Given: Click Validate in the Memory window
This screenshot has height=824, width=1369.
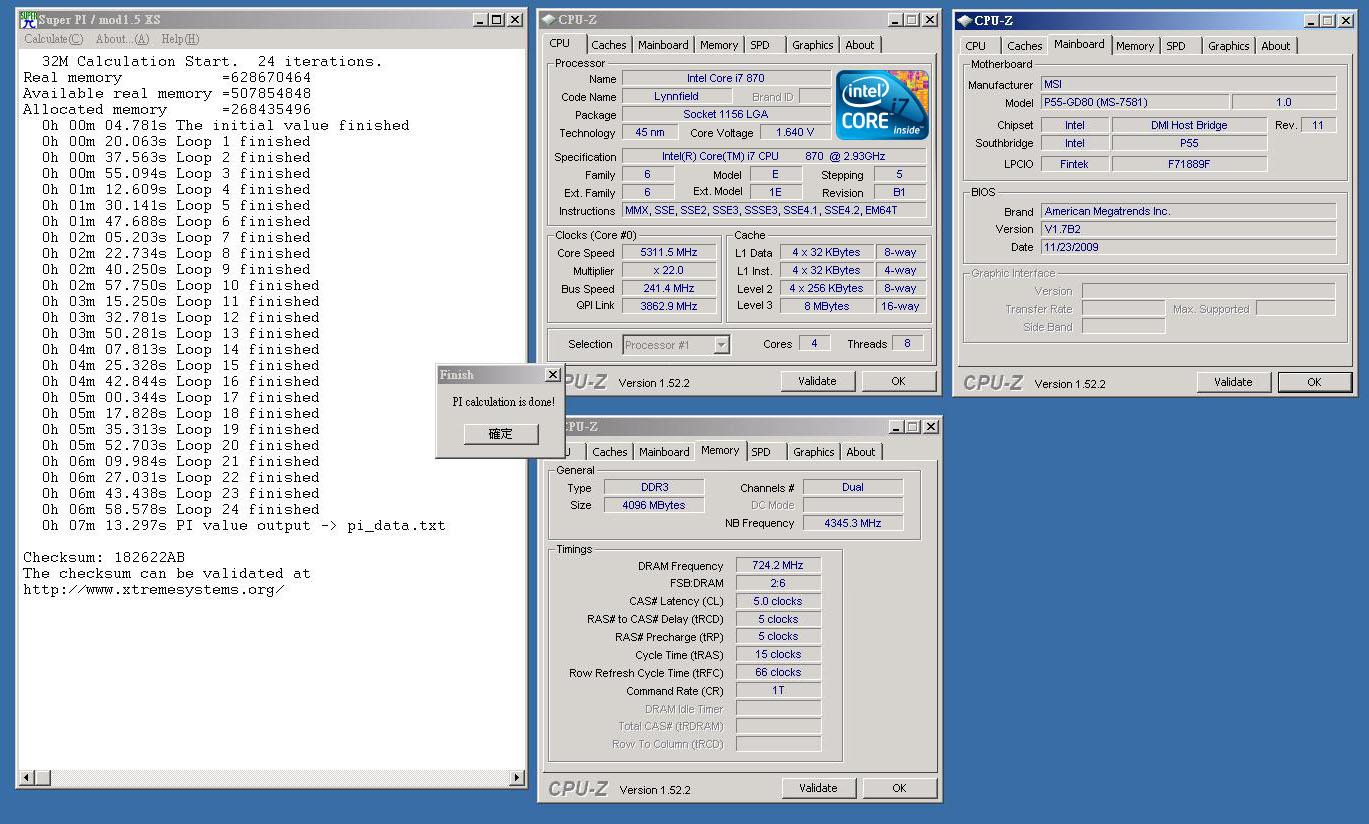Looking at the screenshot, I should pos(818,788).
